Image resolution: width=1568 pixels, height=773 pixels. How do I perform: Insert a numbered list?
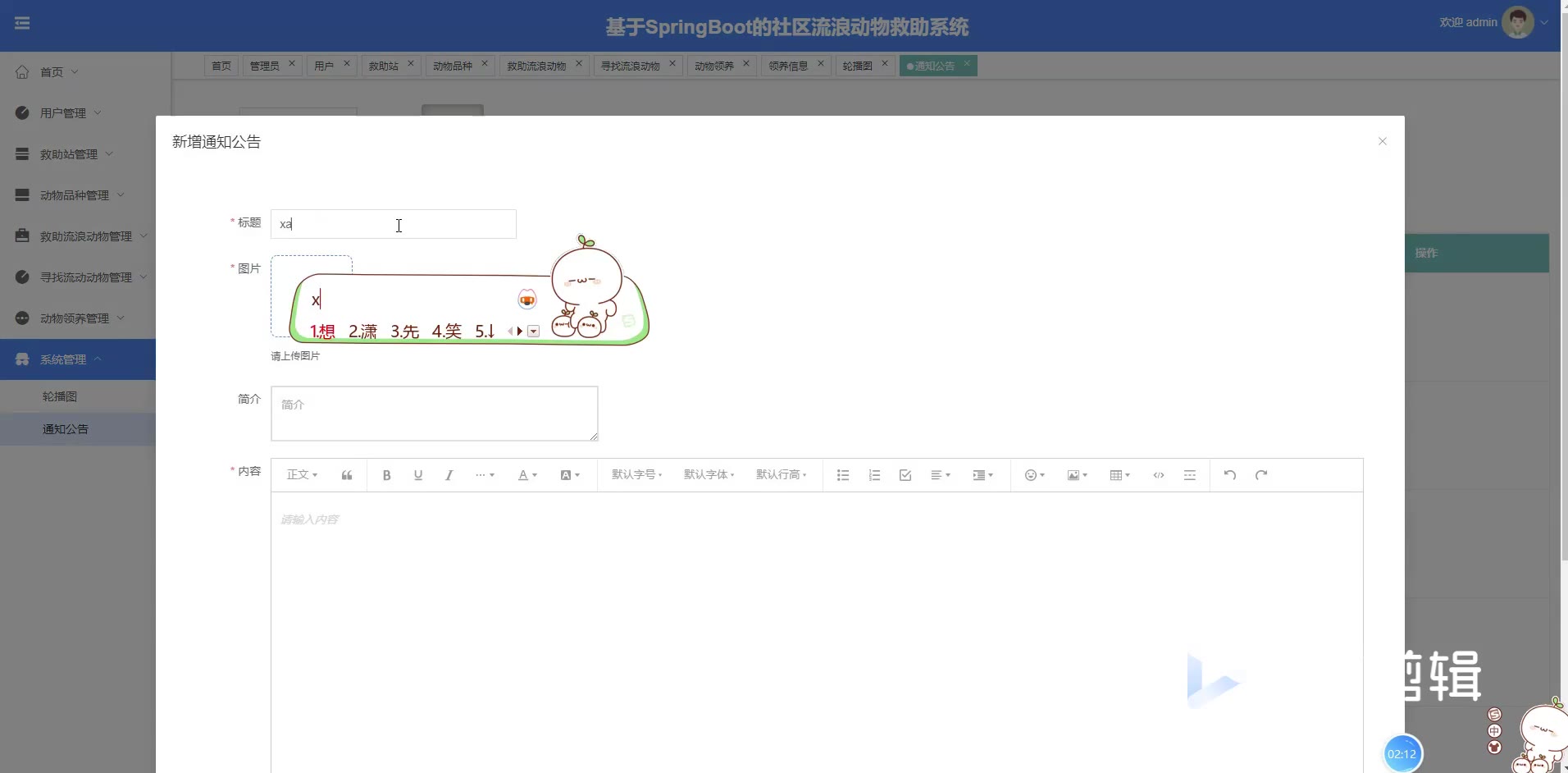click(874, 475)
